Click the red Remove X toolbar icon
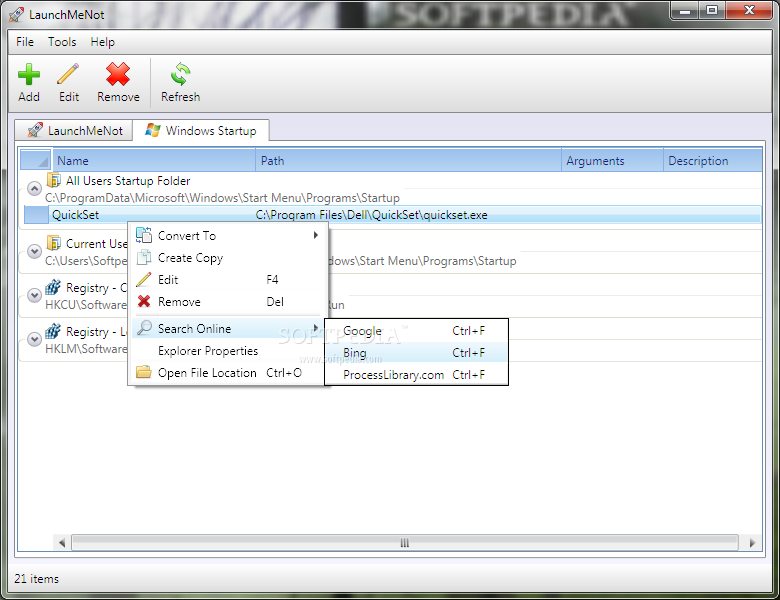This screenshot has height=600, width=780. click(x=118, y=74)
